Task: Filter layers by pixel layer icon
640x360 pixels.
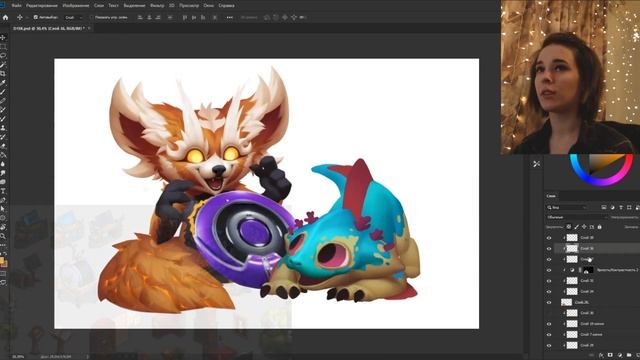Action: [x=604, y=207]
